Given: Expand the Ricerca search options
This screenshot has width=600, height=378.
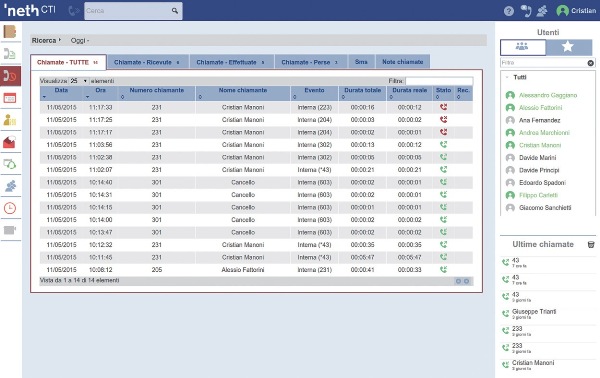Looking at the screenshot, I should [46, 40].
